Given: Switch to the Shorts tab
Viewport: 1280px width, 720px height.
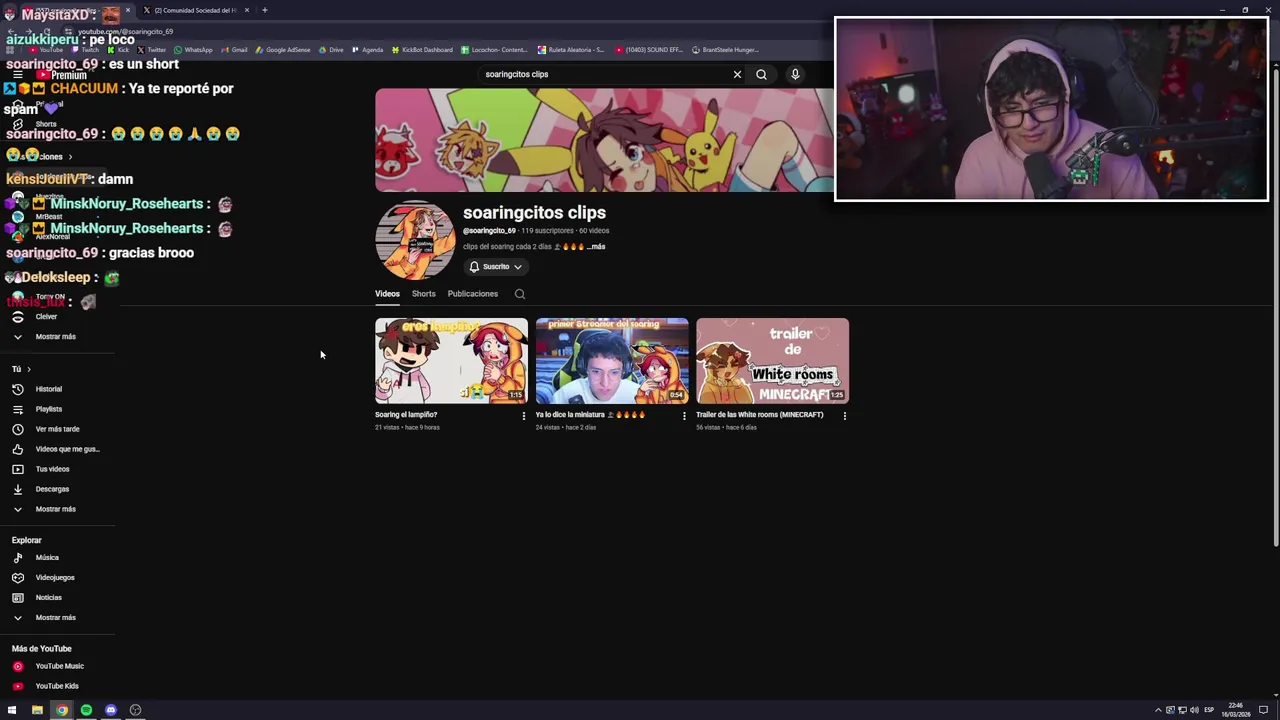Looking at the screenshot, I should click(x=423, y=294).
